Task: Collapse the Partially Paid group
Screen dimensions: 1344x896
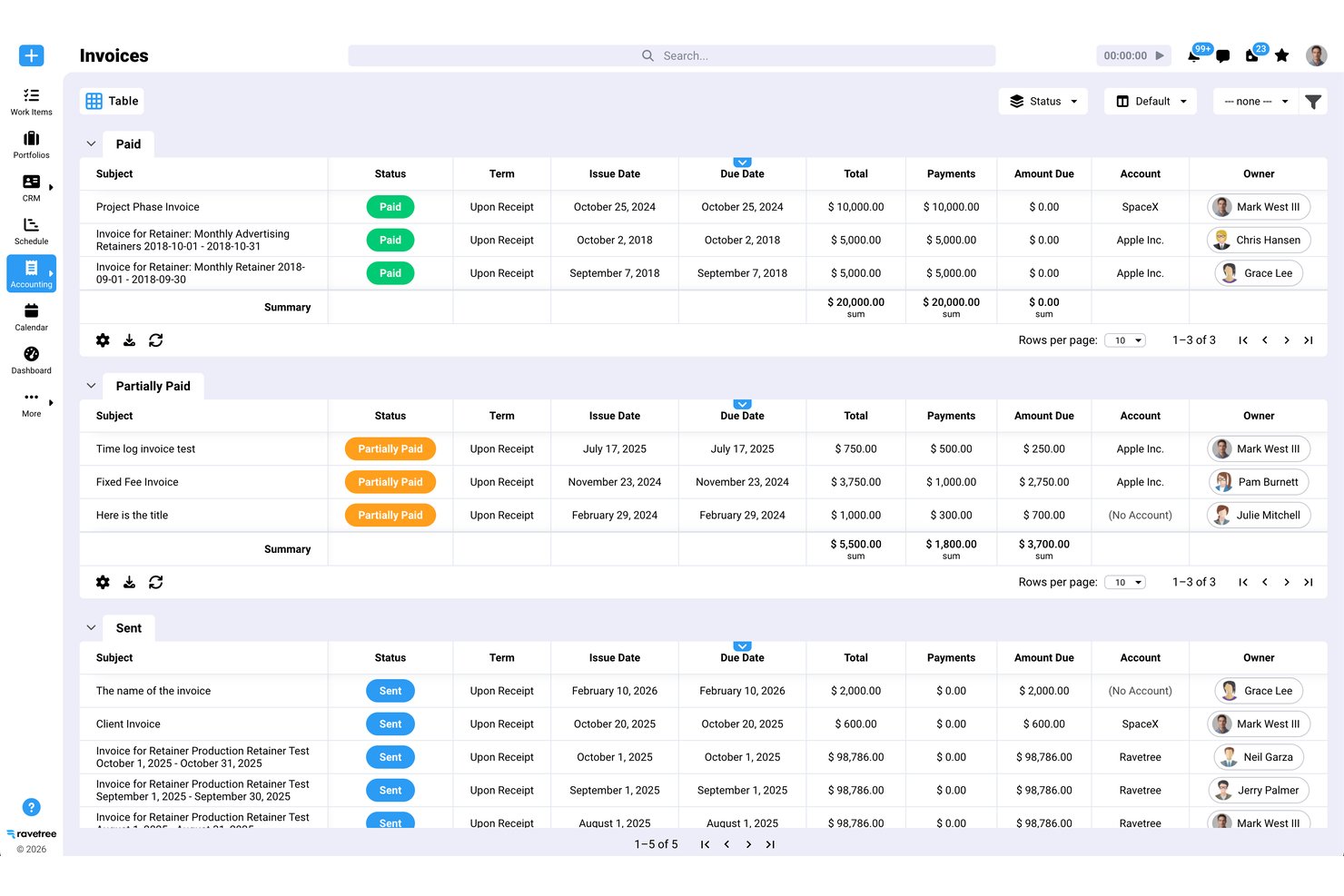Action: click(91, 386)
